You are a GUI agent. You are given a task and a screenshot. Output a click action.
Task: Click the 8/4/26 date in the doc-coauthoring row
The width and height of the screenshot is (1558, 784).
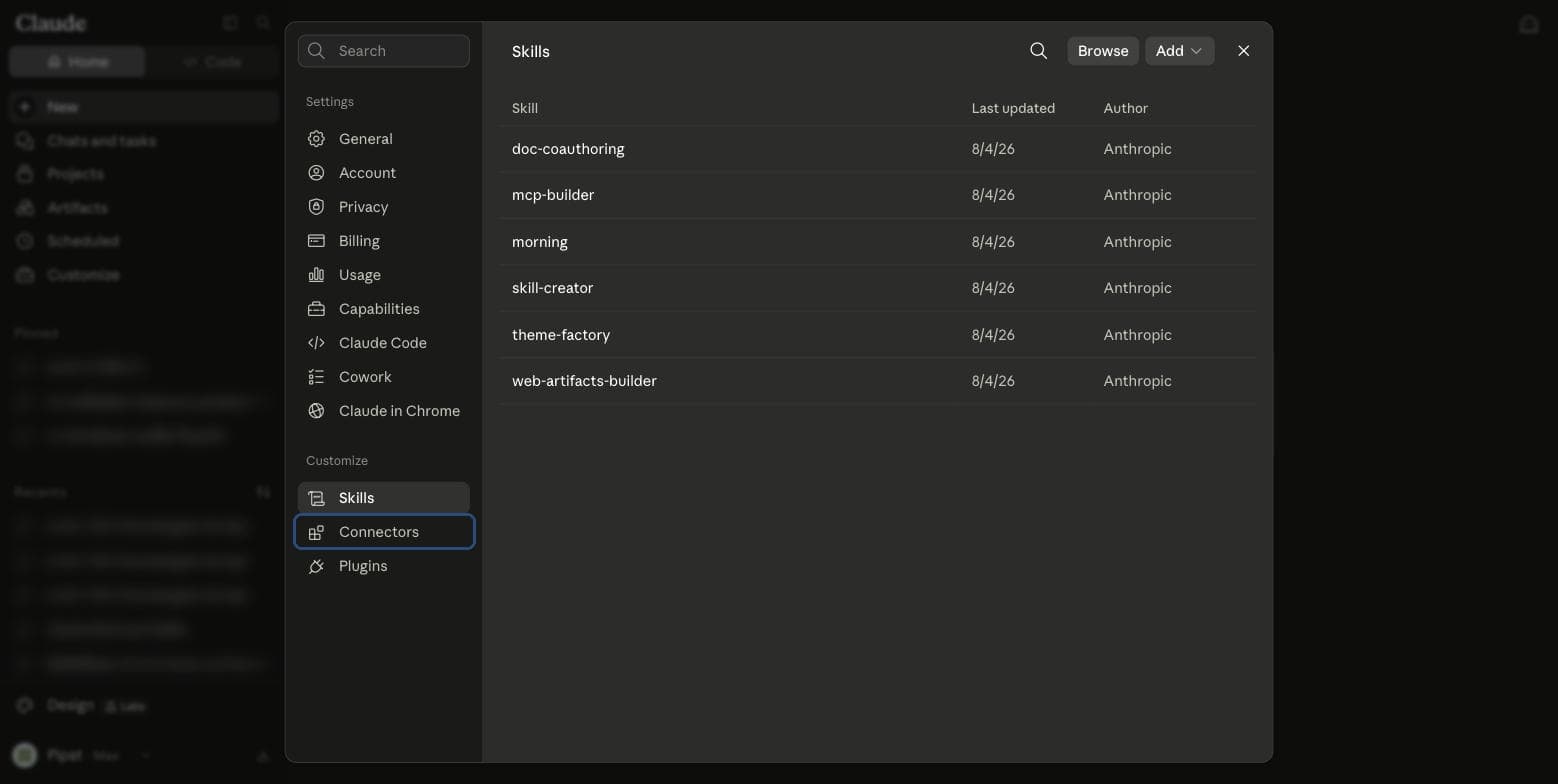tap(993, 149)
